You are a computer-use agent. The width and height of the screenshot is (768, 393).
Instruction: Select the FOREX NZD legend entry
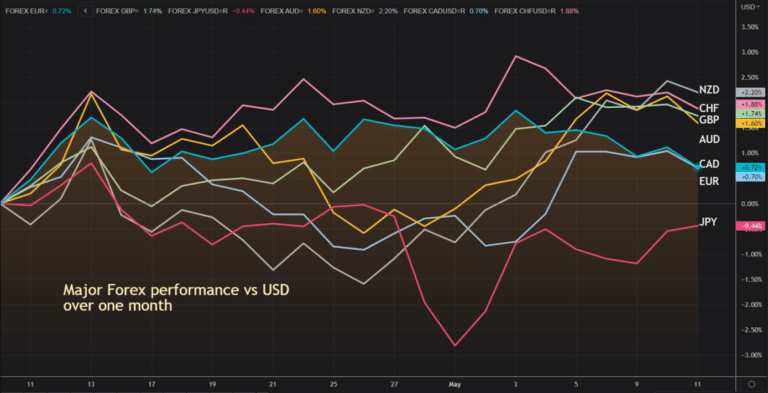365,10
